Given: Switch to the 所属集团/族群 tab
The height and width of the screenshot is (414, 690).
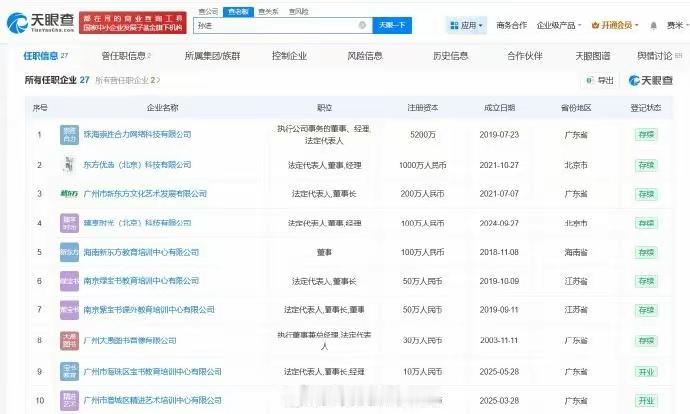Looking at the screenshot, I should click(x=213, y=56).
